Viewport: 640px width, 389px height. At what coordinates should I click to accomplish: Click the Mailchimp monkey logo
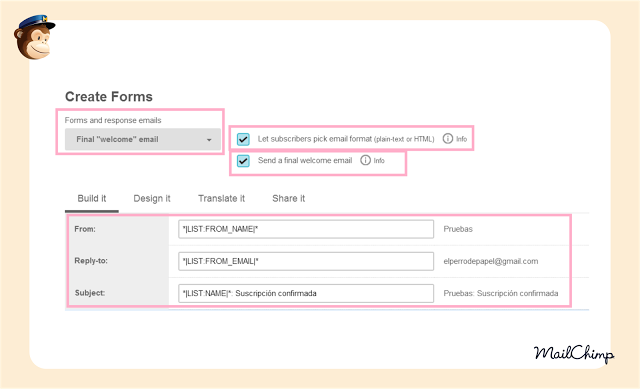pos(34,38)
